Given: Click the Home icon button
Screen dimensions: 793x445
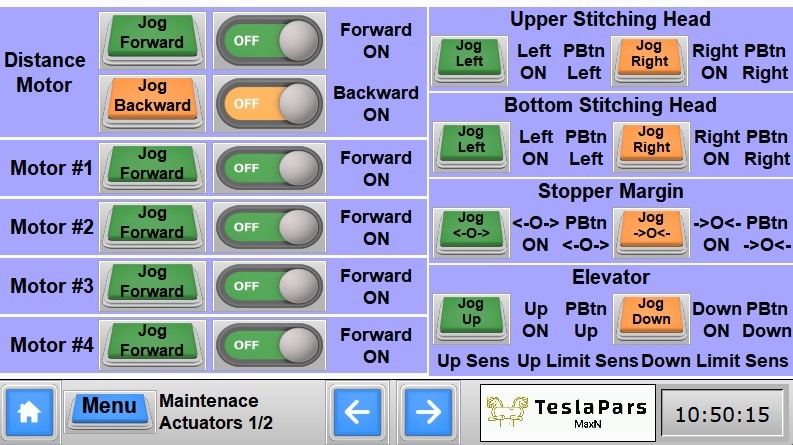Looking at the screenshot, I should pos(29,411).
